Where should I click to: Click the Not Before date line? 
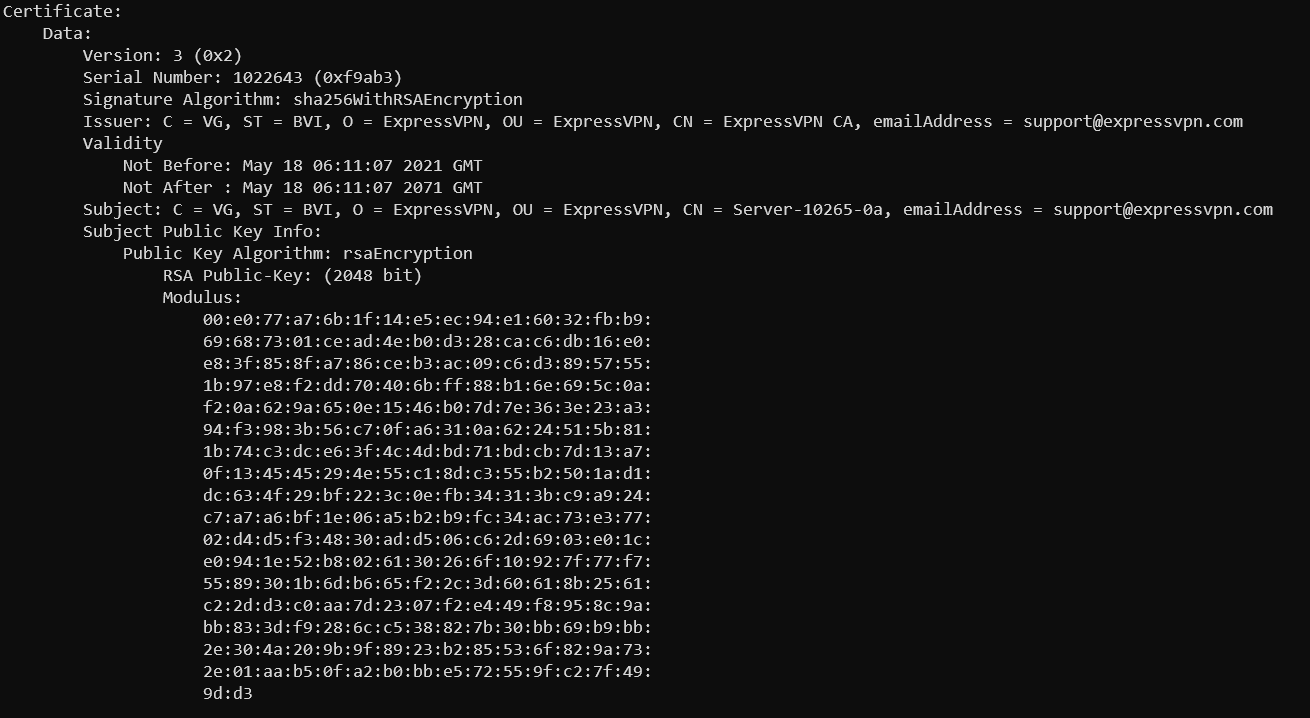coord(302,165)
